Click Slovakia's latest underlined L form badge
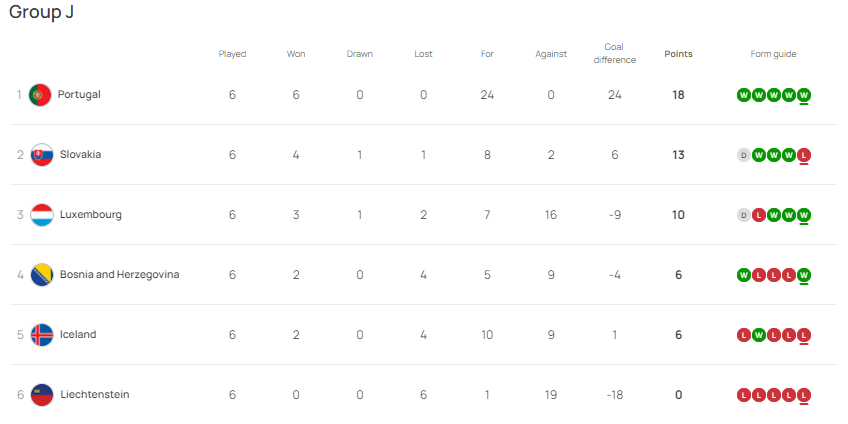The height and width of the screenshot is (424, 848). pos(804,156)
